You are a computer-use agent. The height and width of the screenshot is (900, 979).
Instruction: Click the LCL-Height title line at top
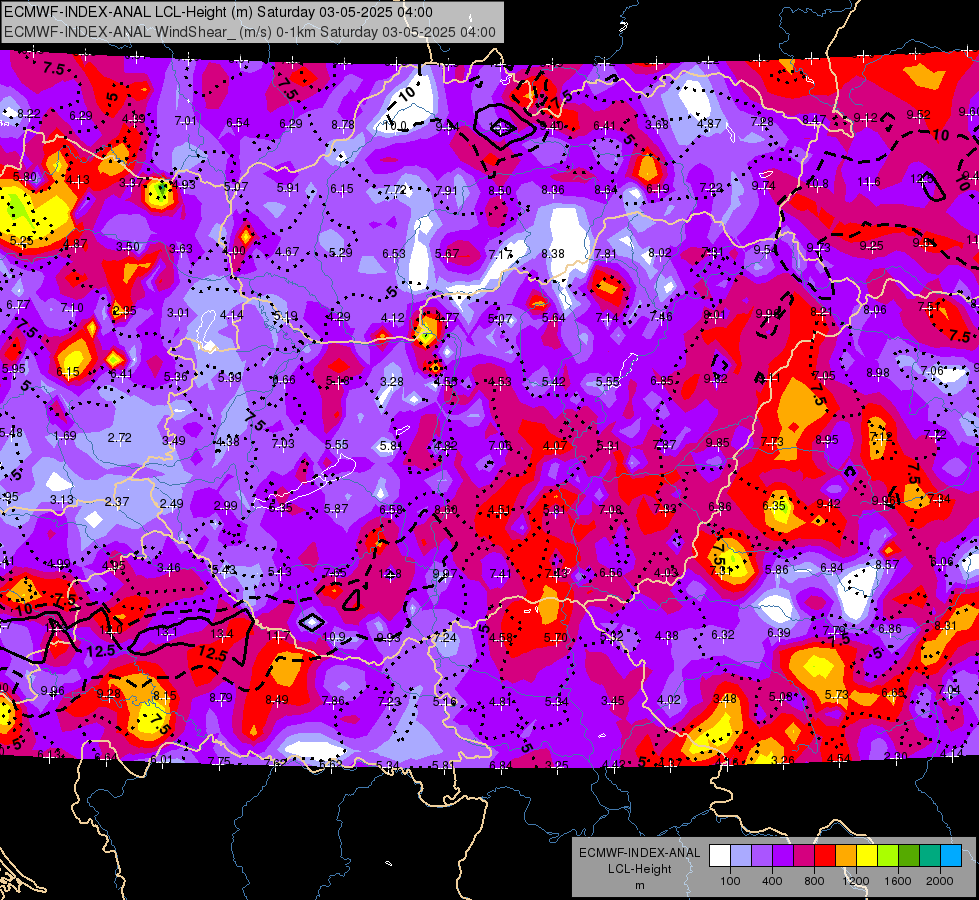(x=219, y=12)
